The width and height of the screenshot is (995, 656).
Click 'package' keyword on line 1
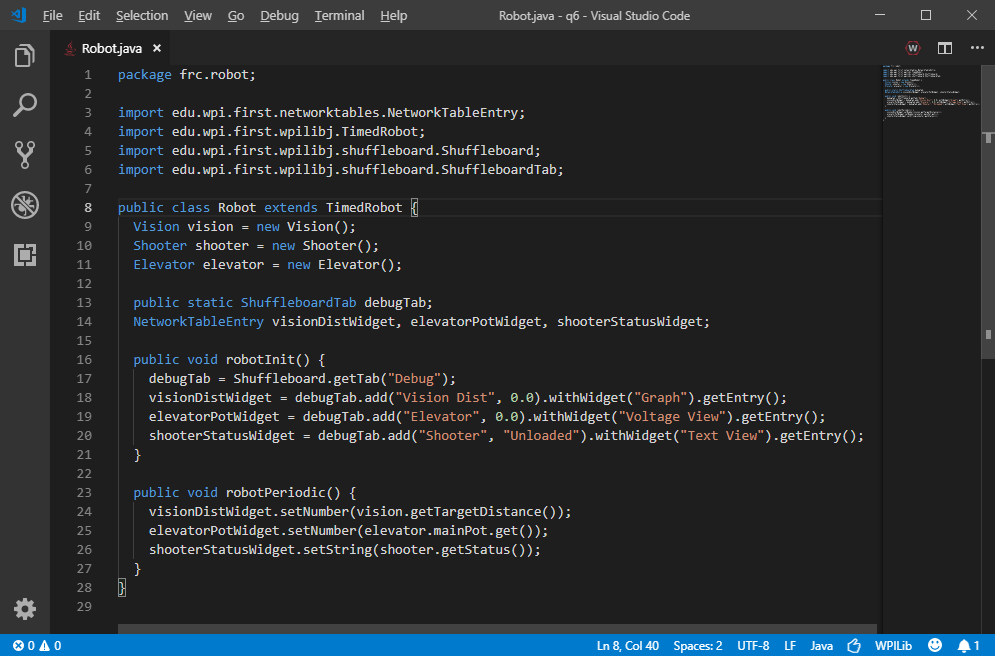tap(145, 75)
